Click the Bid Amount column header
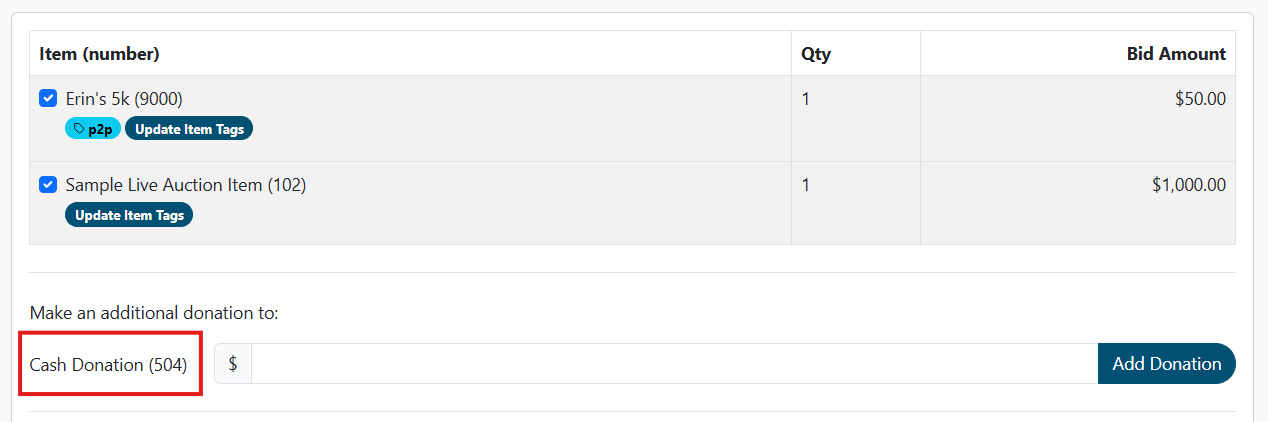 coord(1176,54)
